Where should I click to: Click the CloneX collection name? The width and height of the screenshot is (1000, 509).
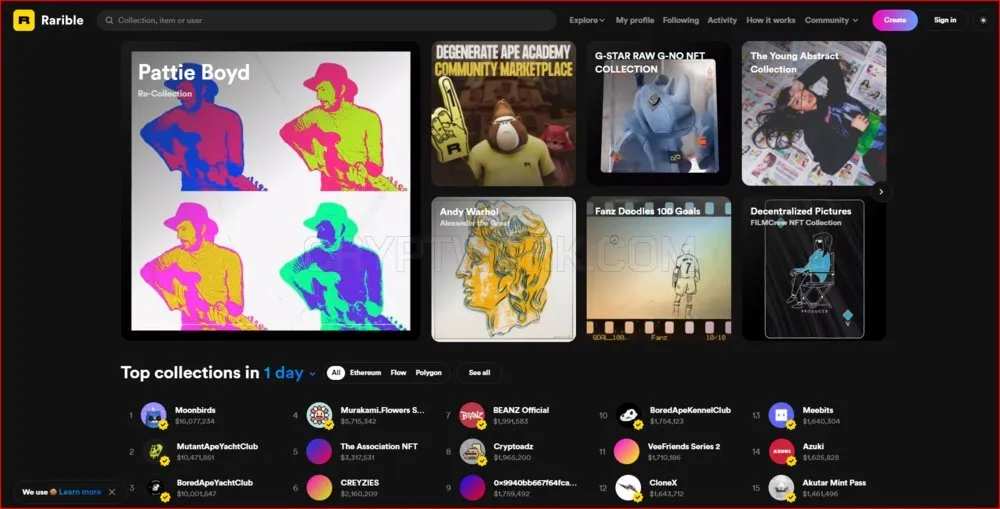[663, 483]
